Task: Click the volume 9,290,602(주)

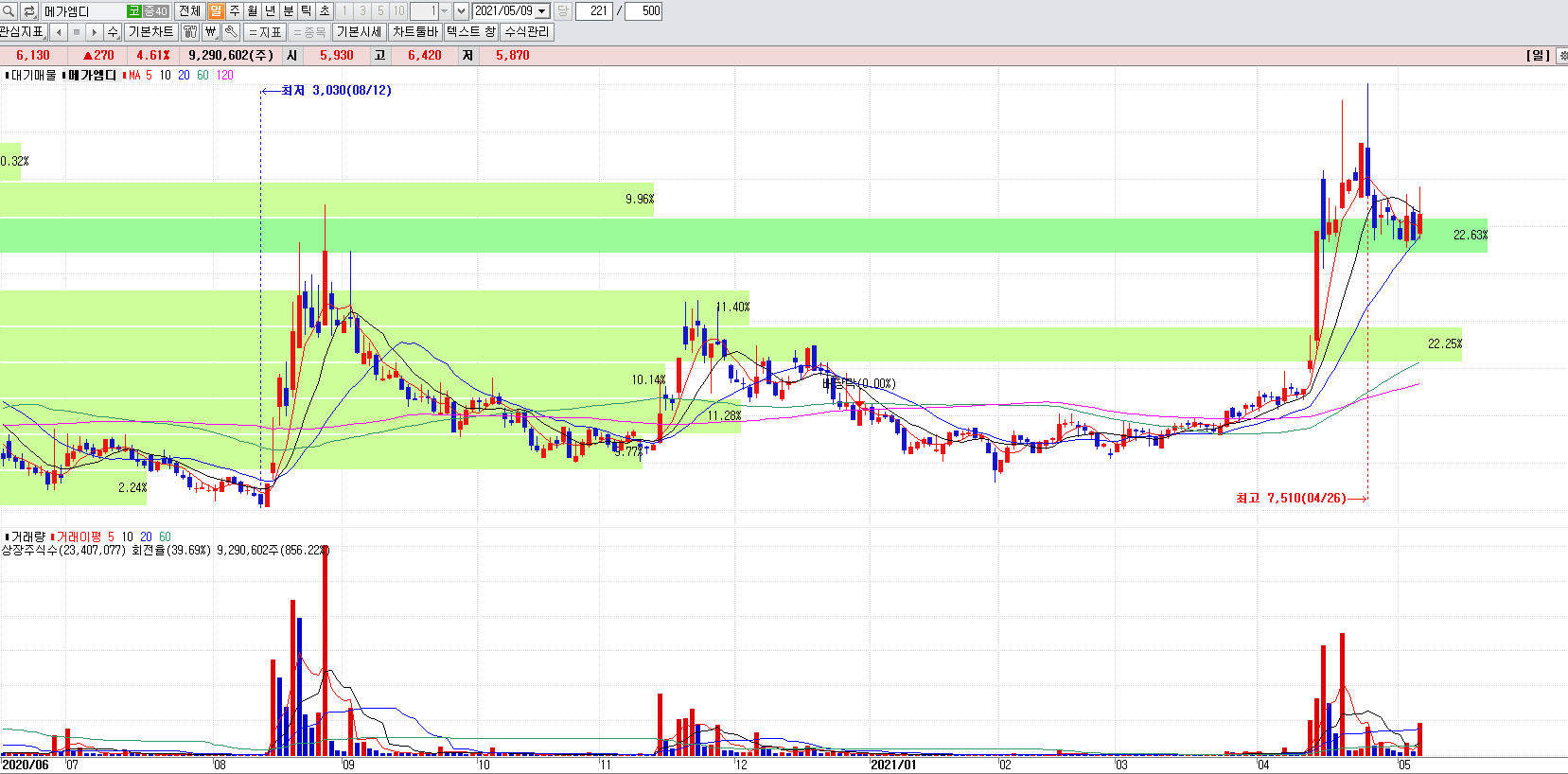Action: point(231,56)
